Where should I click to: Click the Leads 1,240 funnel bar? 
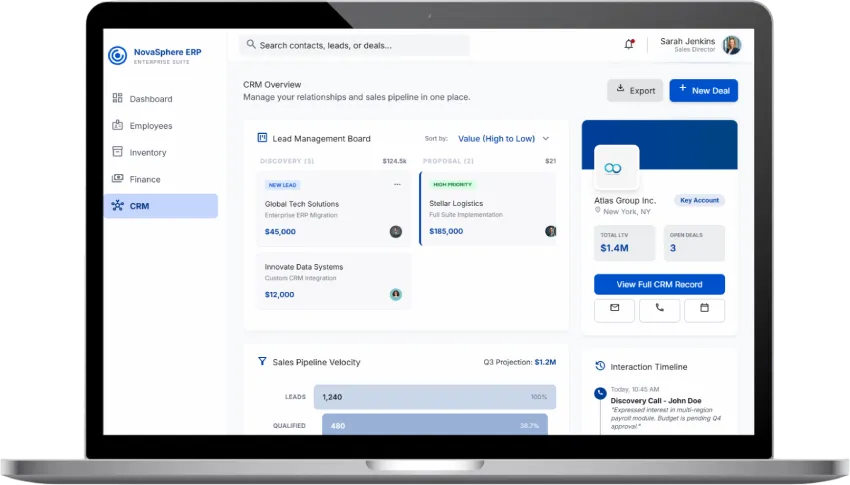click(435, 397)
